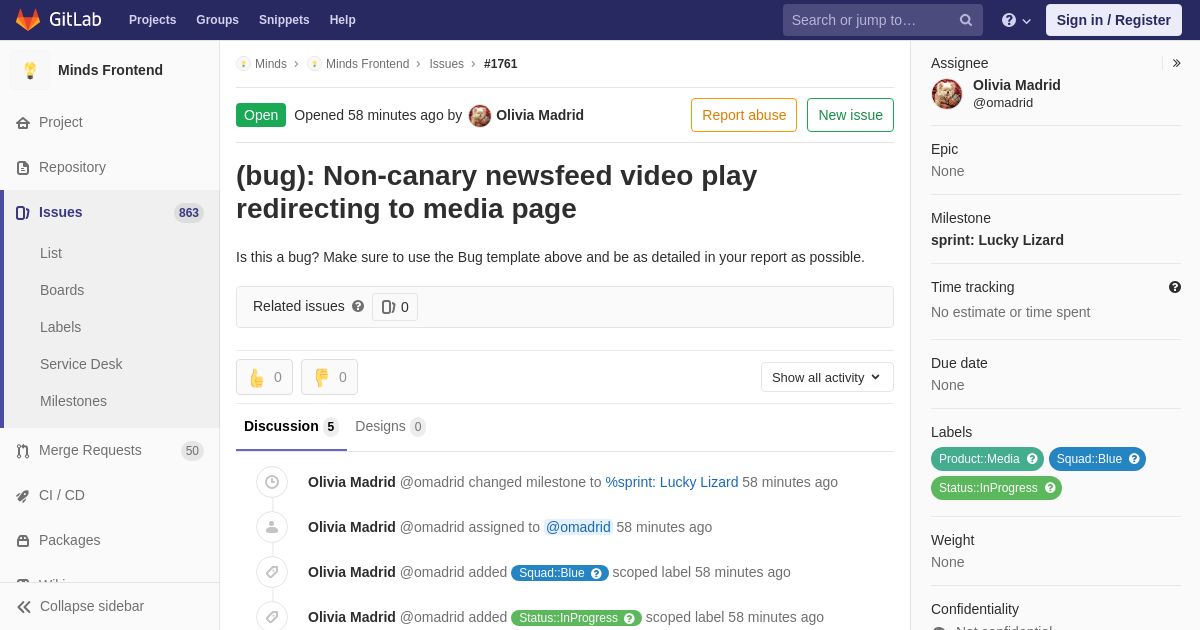Click the #1761 breadcrumb item
This screenshot has width=1200, height=630.
click(x=501, y=64)
